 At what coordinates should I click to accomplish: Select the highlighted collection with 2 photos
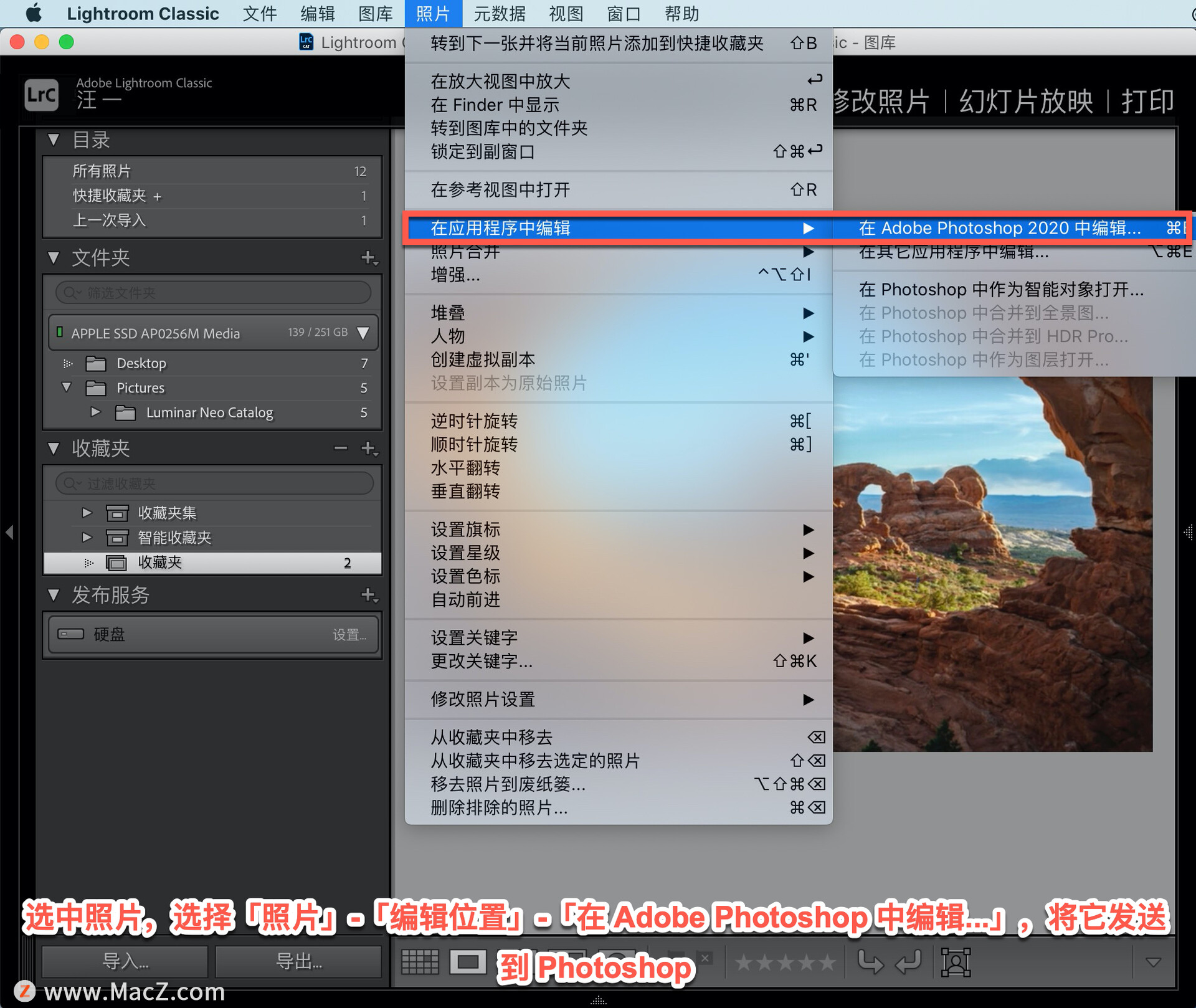212,563
